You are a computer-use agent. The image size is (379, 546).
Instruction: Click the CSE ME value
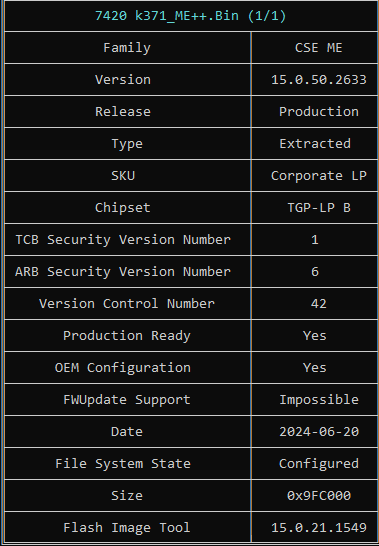pos(318,48)
